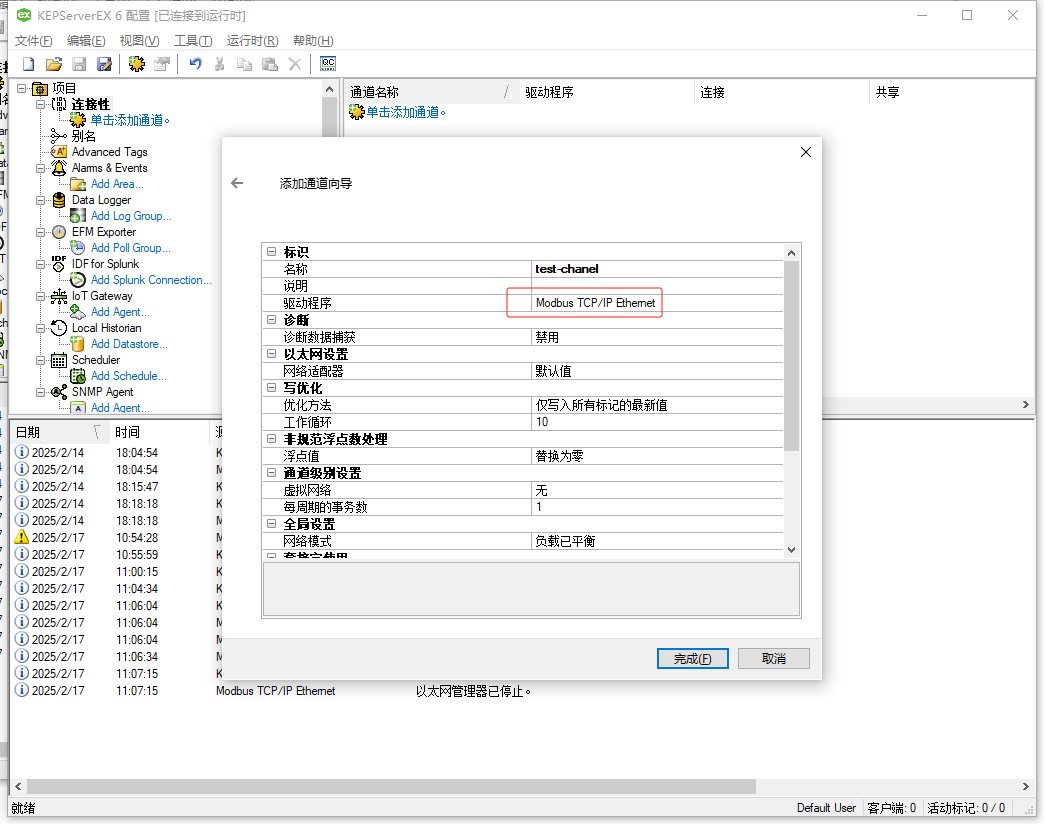Screen dimensions: 1044x824
Task: Click the IDF for Splunk icon
Action: point(59,264)
